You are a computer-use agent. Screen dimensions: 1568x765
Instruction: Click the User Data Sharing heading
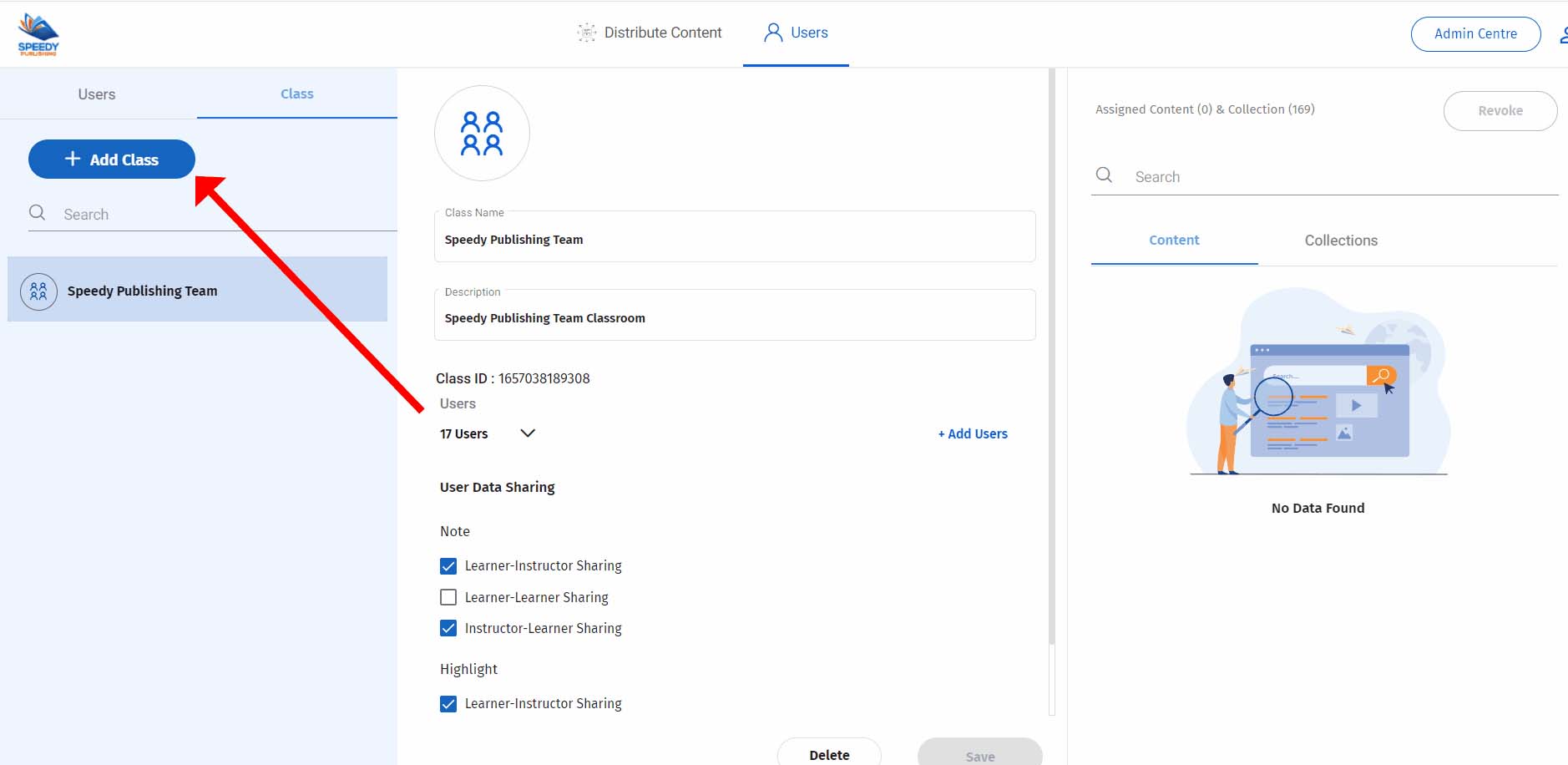click(x=498, y=487)
